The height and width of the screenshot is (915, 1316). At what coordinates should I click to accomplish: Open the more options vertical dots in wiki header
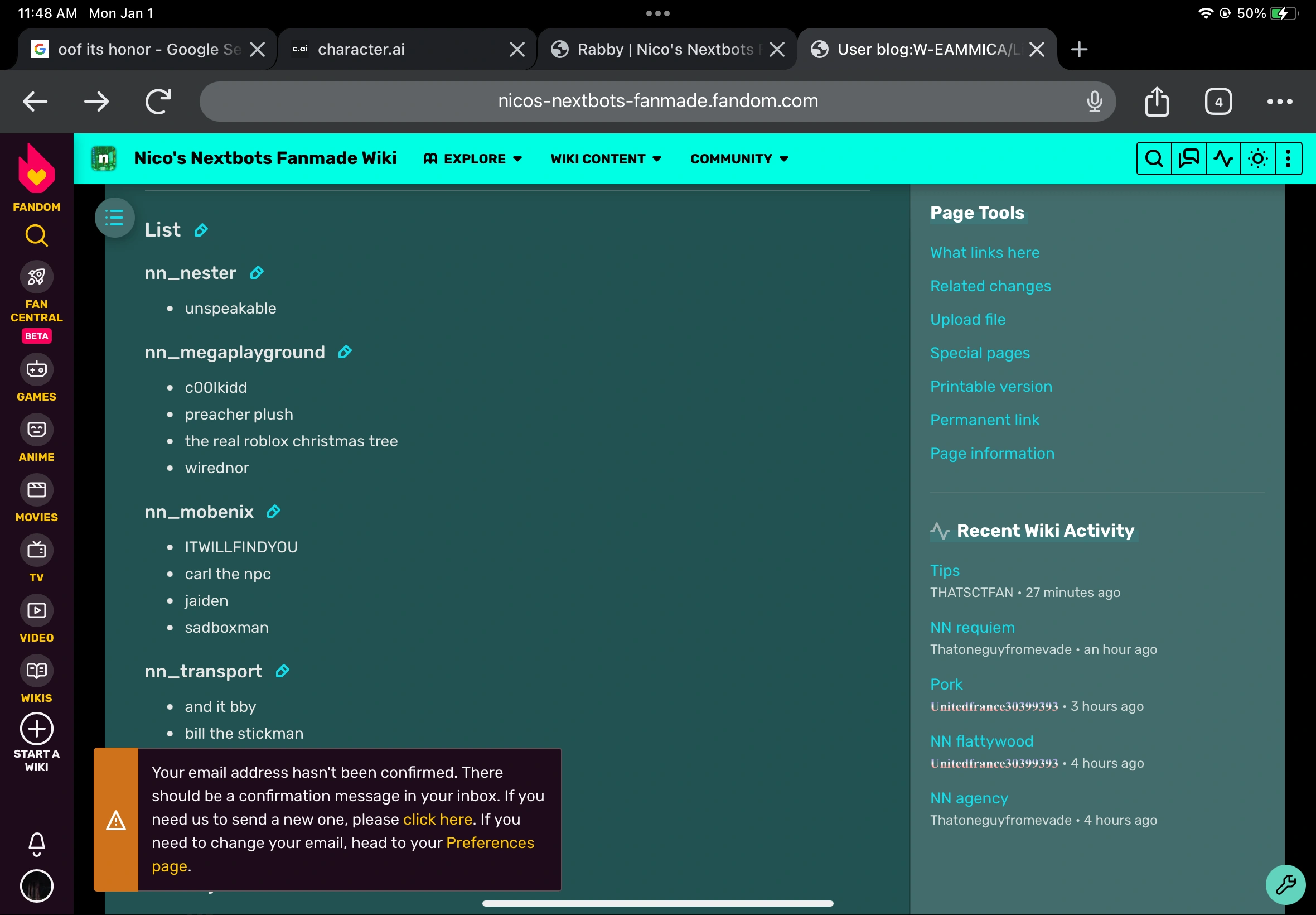(x=1288, y=159)
